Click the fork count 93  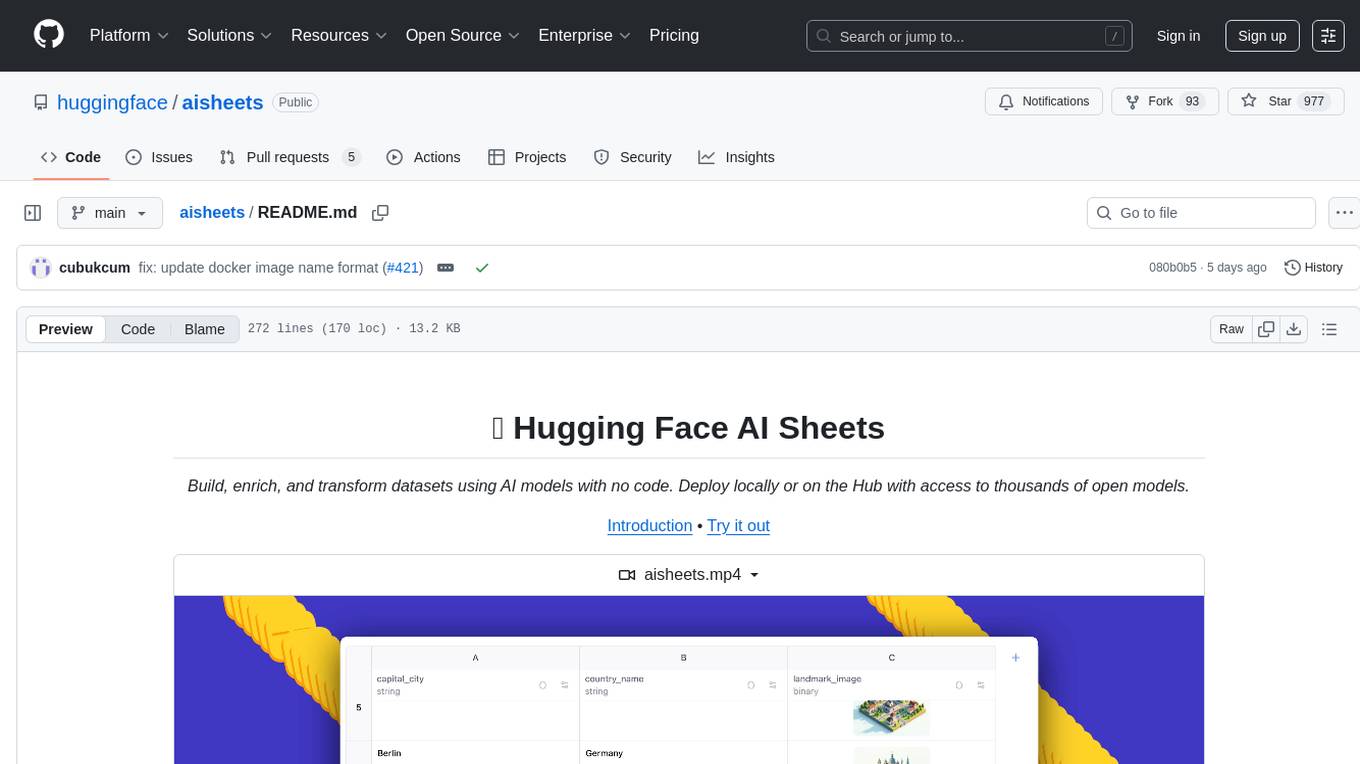pyautogui.click(x=1192, y=101)
